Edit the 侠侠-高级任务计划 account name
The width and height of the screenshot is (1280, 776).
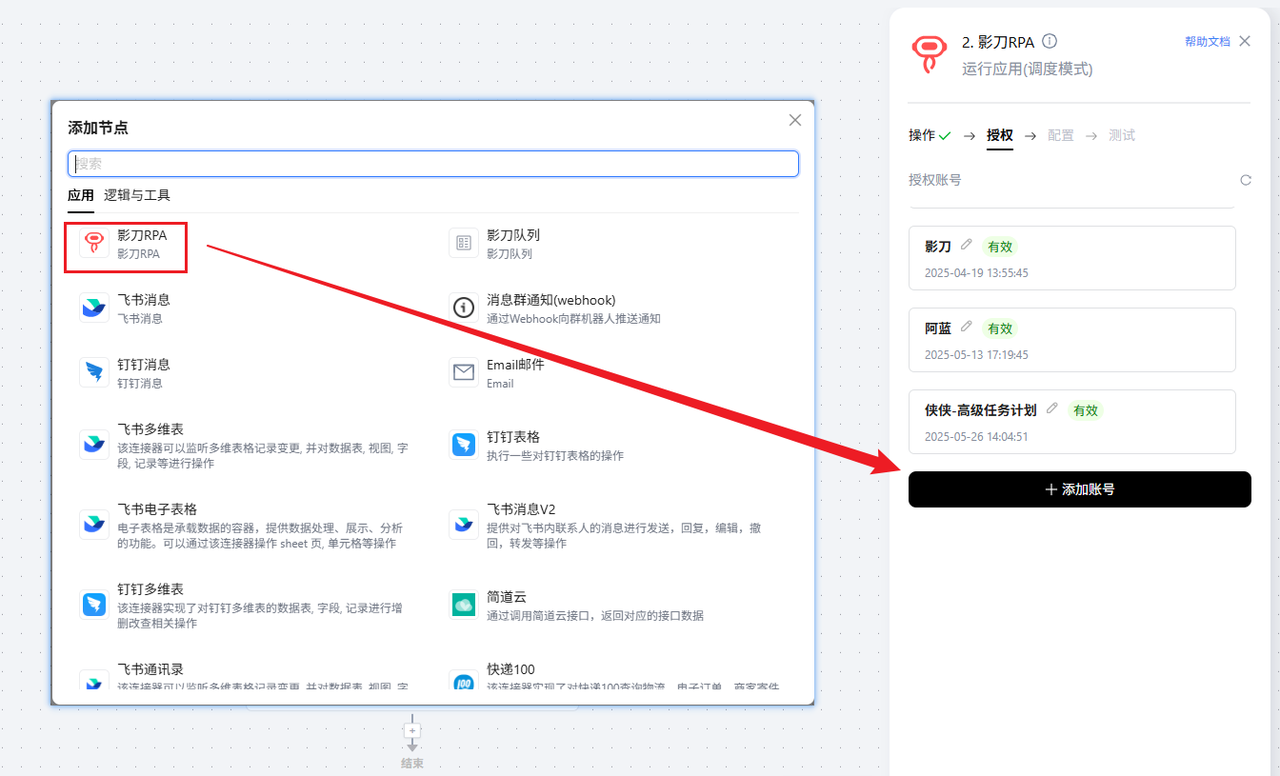(x=1052, y=409)
